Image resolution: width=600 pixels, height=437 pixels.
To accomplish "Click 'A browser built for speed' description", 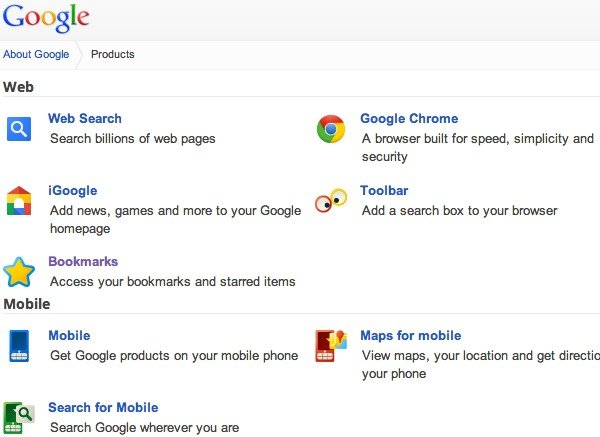I will click(478, 147).
